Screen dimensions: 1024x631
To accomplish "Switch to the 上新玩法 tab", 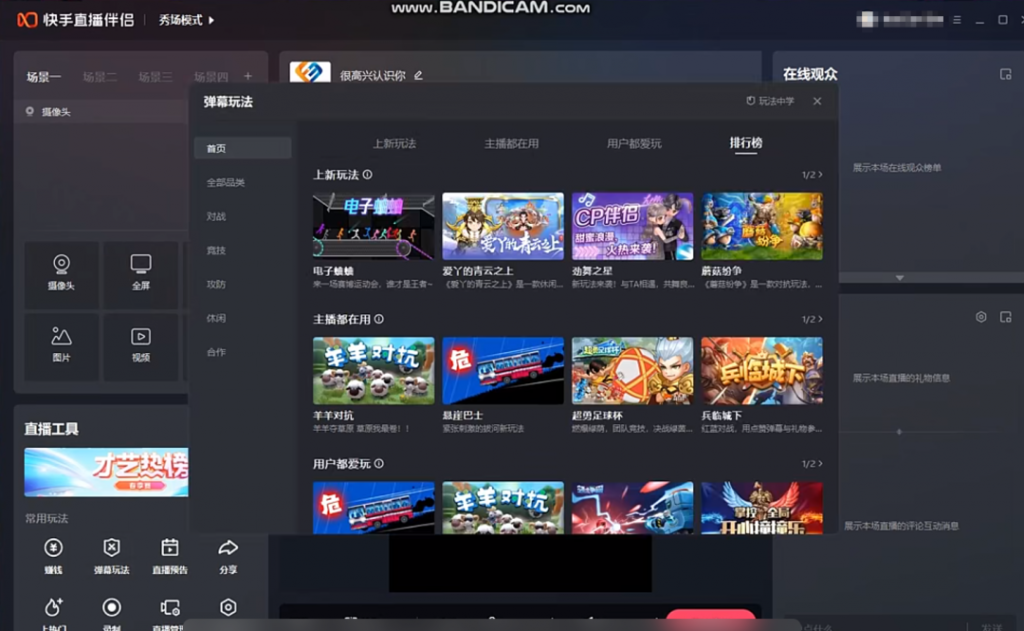I will tap(394, 144).
